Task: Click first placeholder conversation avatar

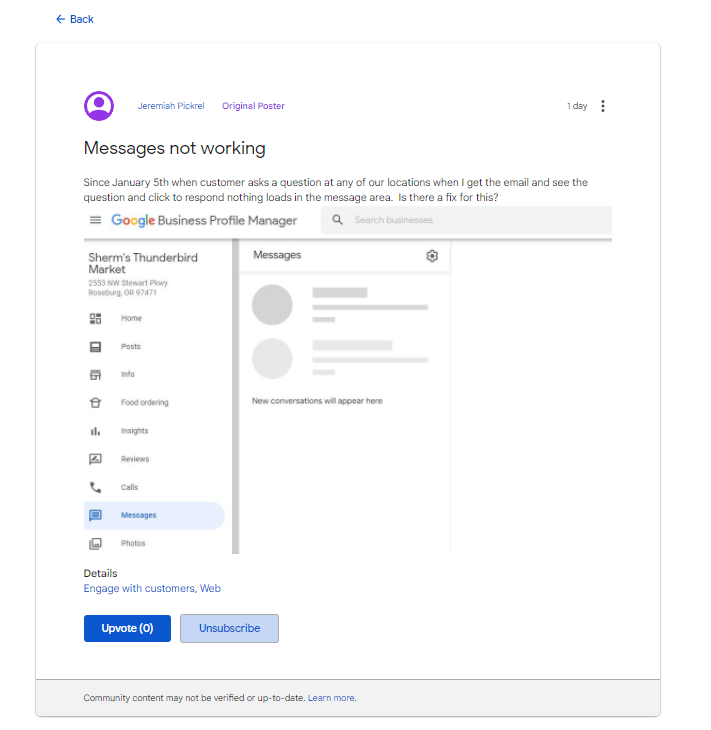Action: click(x=272, y=305)
